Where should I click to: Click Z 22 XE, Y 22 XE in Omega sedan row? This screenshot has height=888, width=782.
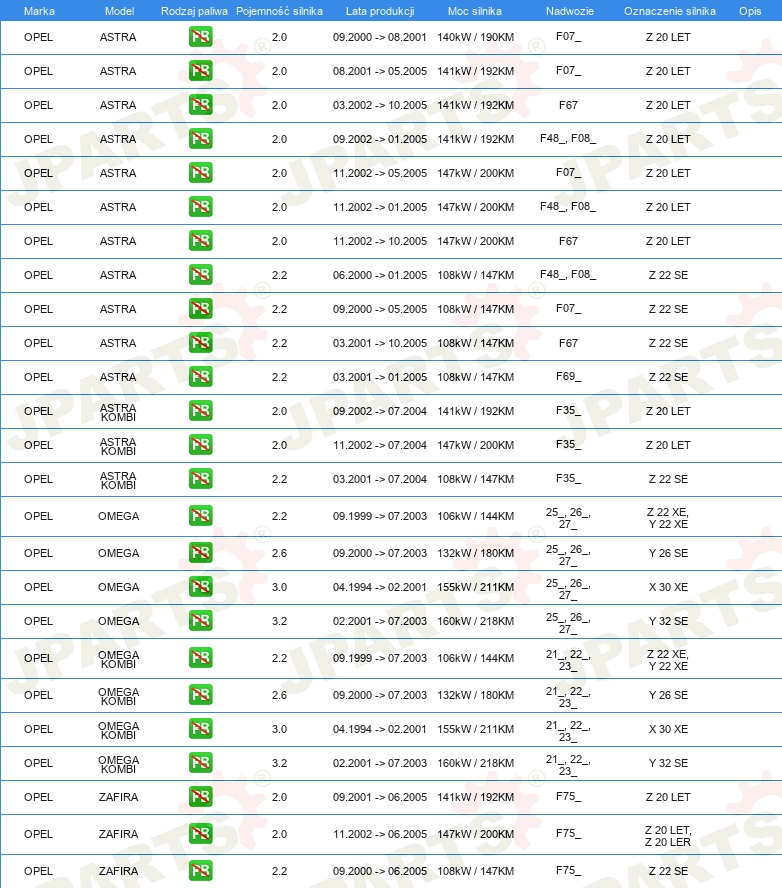pos(668,518)
